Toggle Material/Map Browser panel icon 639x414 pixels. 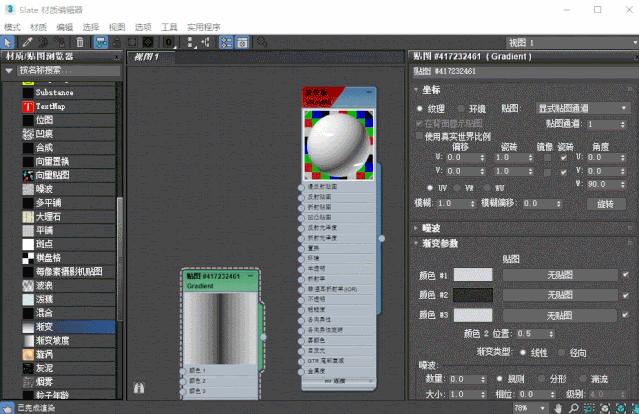point(226,42)
